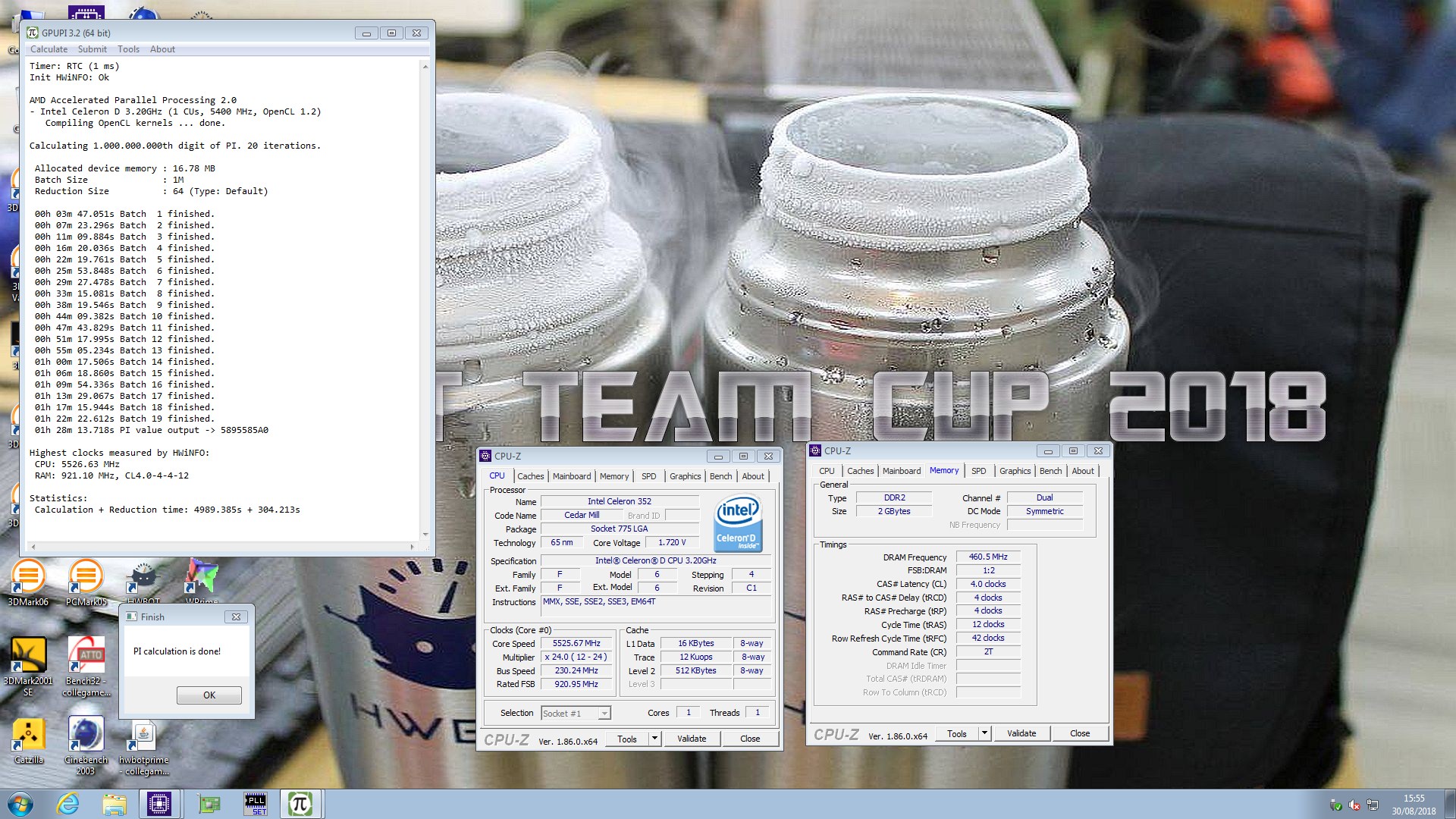Click the left CPU-Z window title icon
The height and width of the screenshot is (819, 1456).
pos(485,456)
